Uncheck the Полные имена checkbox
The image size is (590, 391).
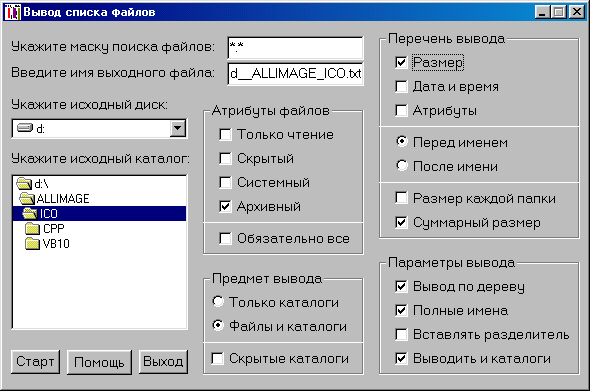tap(401, 310)
